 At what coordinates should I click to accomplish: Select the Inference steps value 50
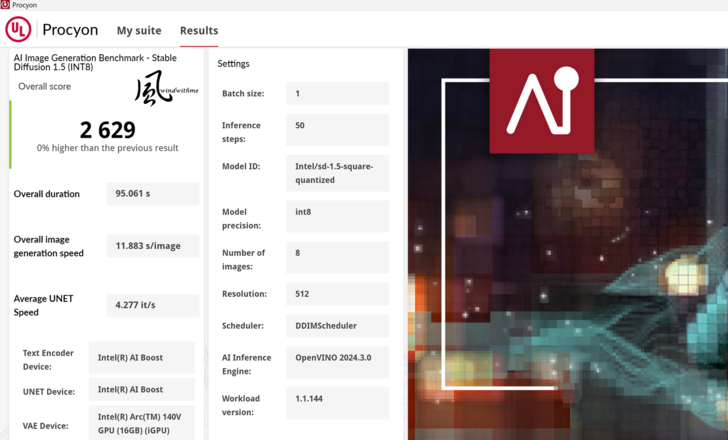tap(338, 130)
